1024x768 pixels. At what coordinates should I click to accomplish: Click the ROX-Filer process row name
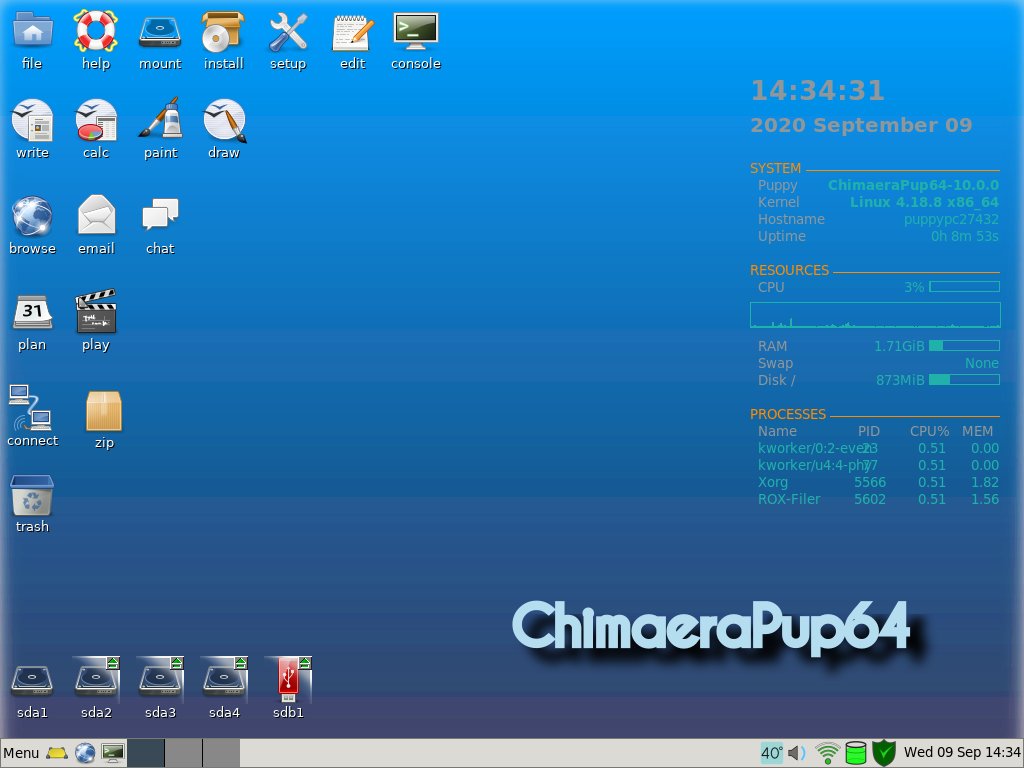pyautogui.click(x=789, y=499)
